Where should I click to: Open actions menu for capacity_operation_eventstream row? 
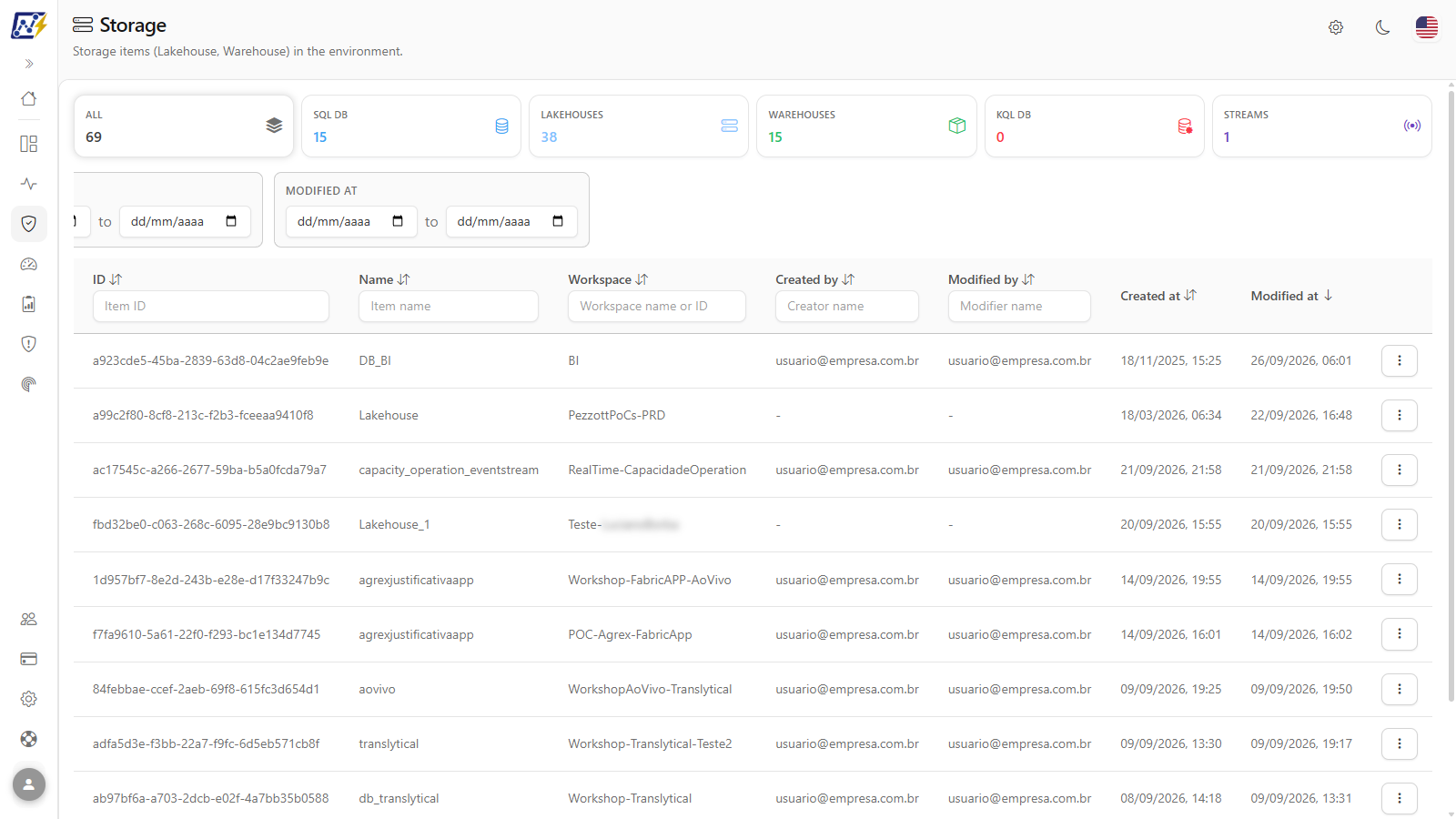1400,470
